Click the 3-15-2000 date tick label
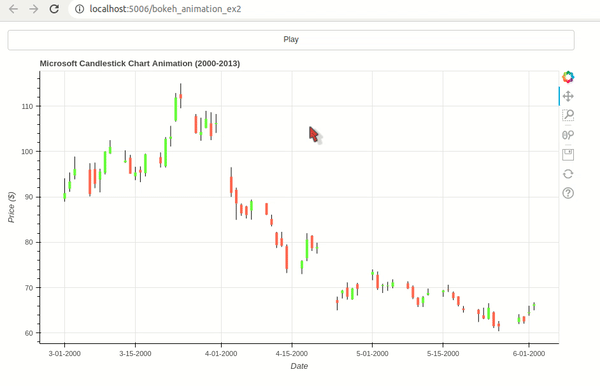Image resolution: width=600 pixels, height=386 pixels. [x=135, y=353]
